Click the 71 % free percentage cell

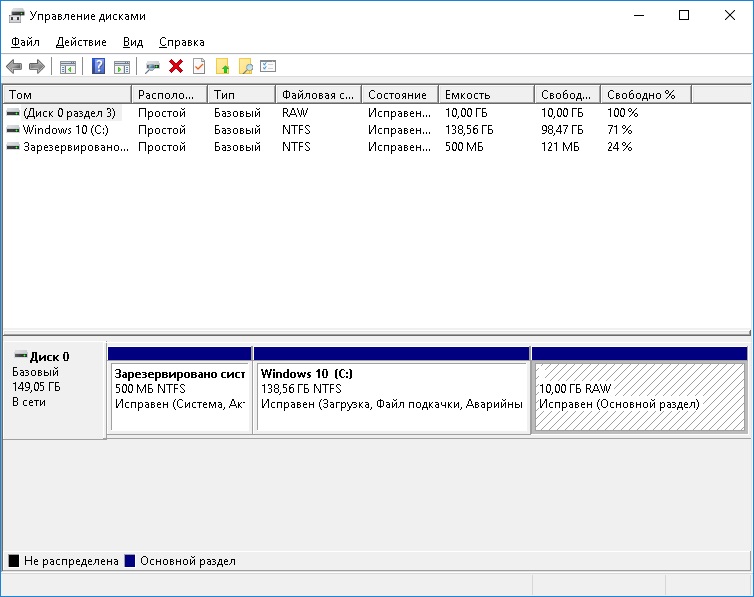coord(619,130)
